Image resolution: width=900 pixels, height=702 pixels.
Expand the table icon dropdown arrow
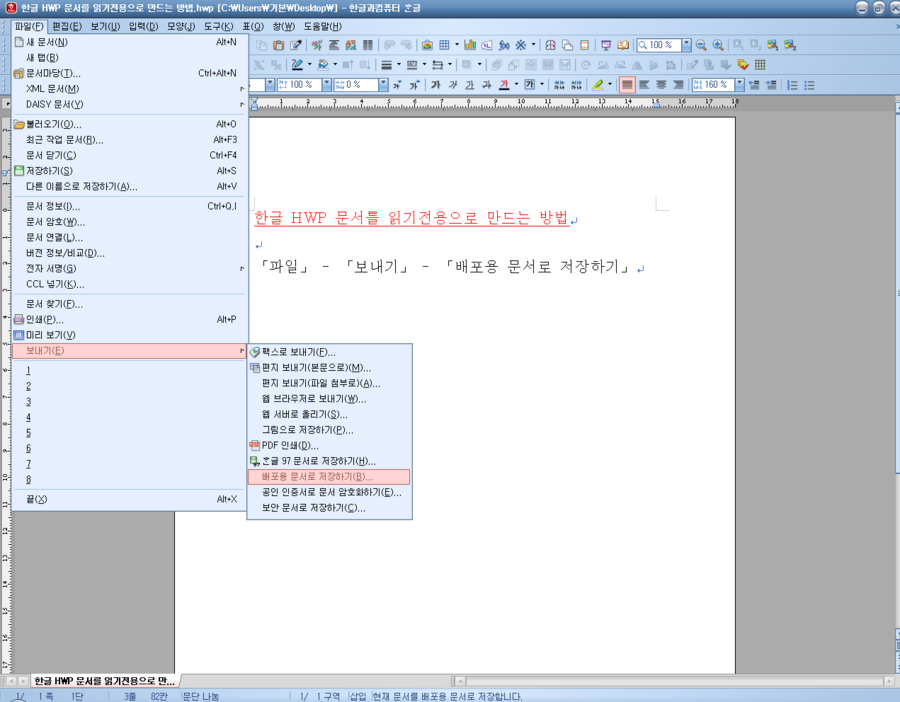point(457,45)
